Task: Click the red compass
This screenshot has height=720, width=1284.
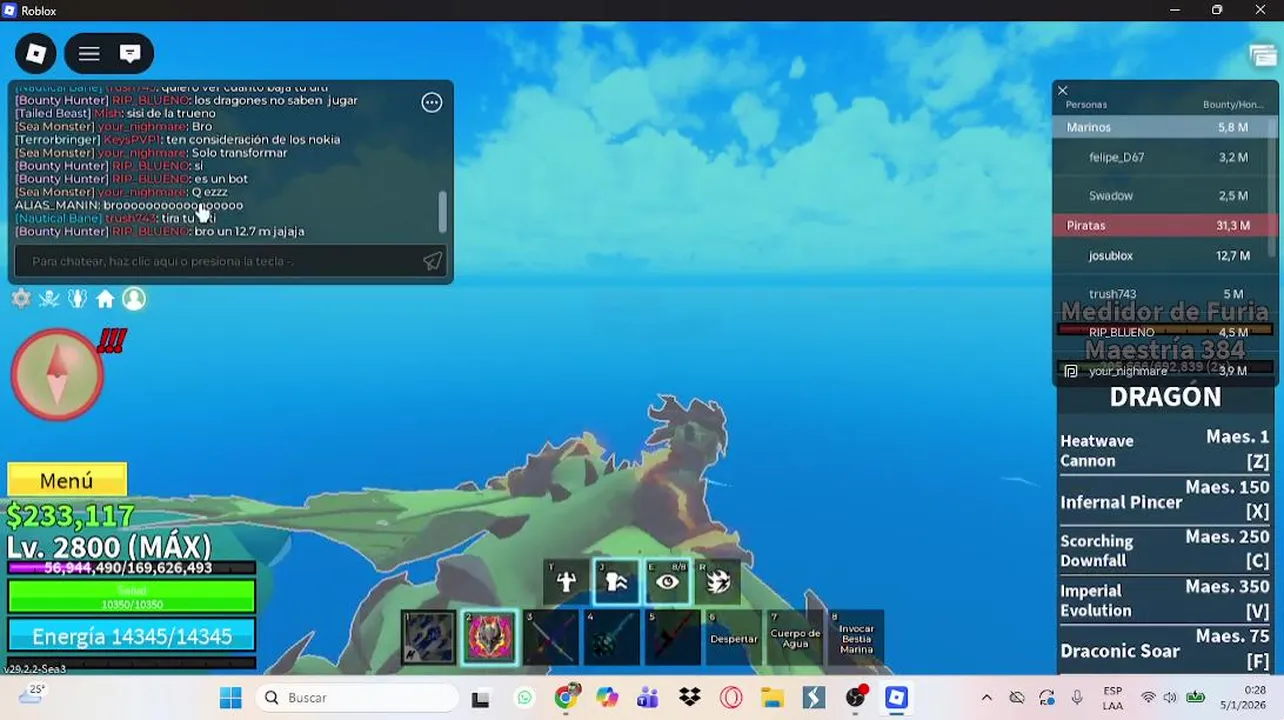Action: point(57,374)
